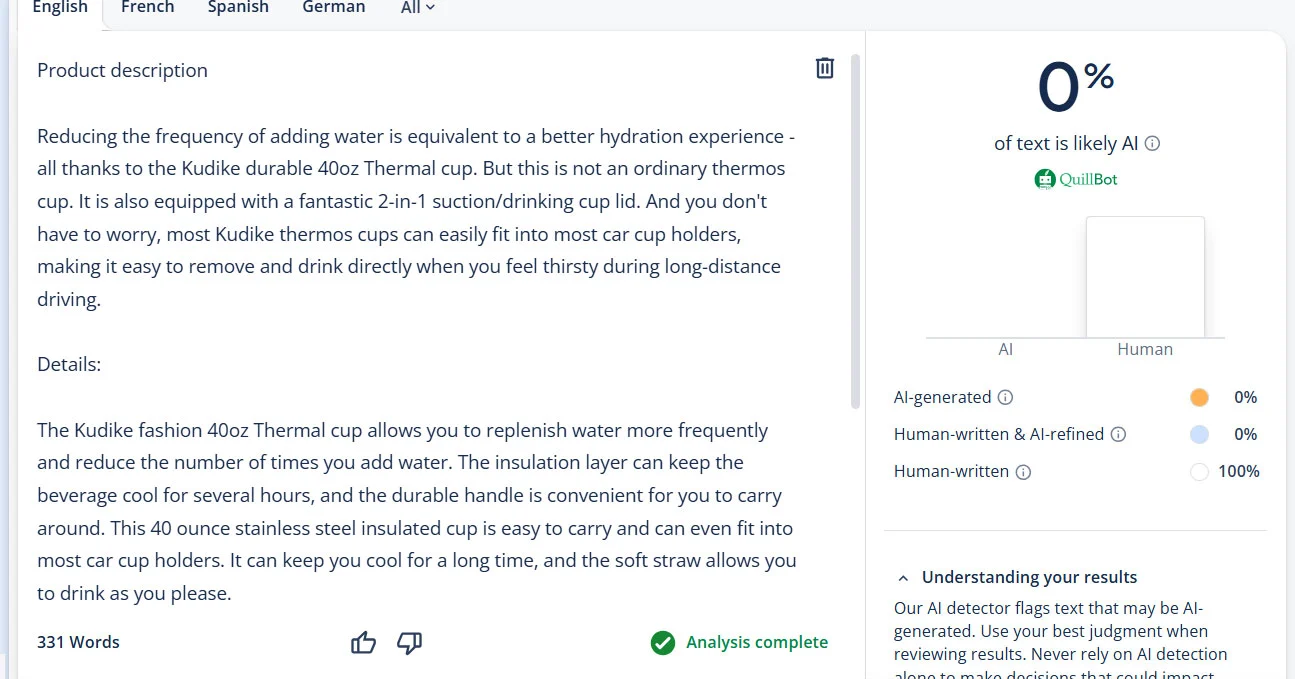This screenshot has height=679, width=1295.
Task: Click the green Analysis complete checkmark
Action: point(662,643)
